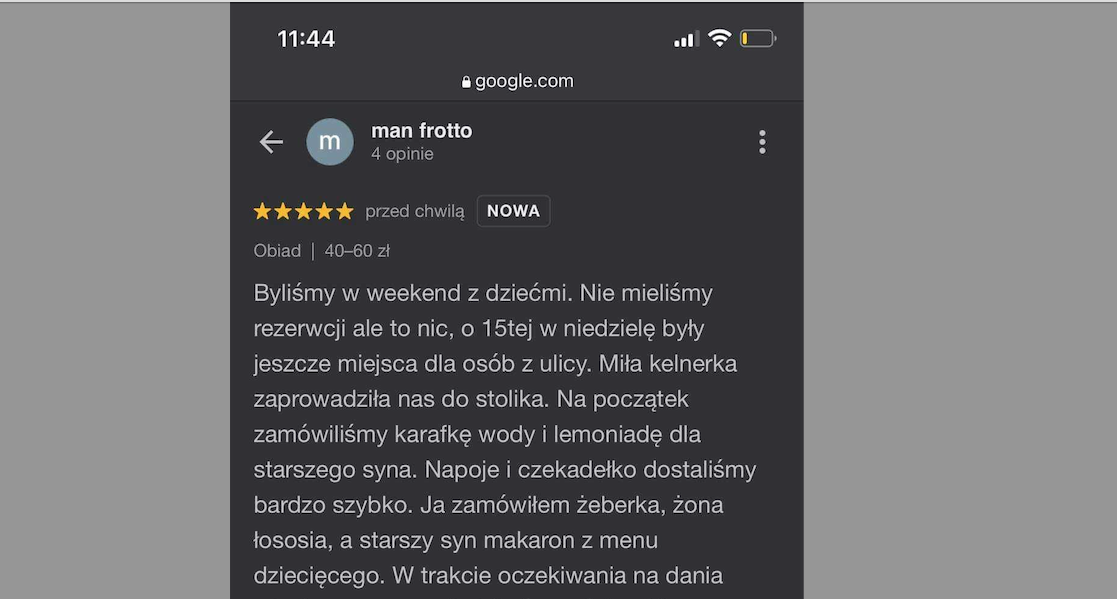Click the padlock icon beside google.com
The height and width of the screenshot is (599, 1117).
point(466,82)
